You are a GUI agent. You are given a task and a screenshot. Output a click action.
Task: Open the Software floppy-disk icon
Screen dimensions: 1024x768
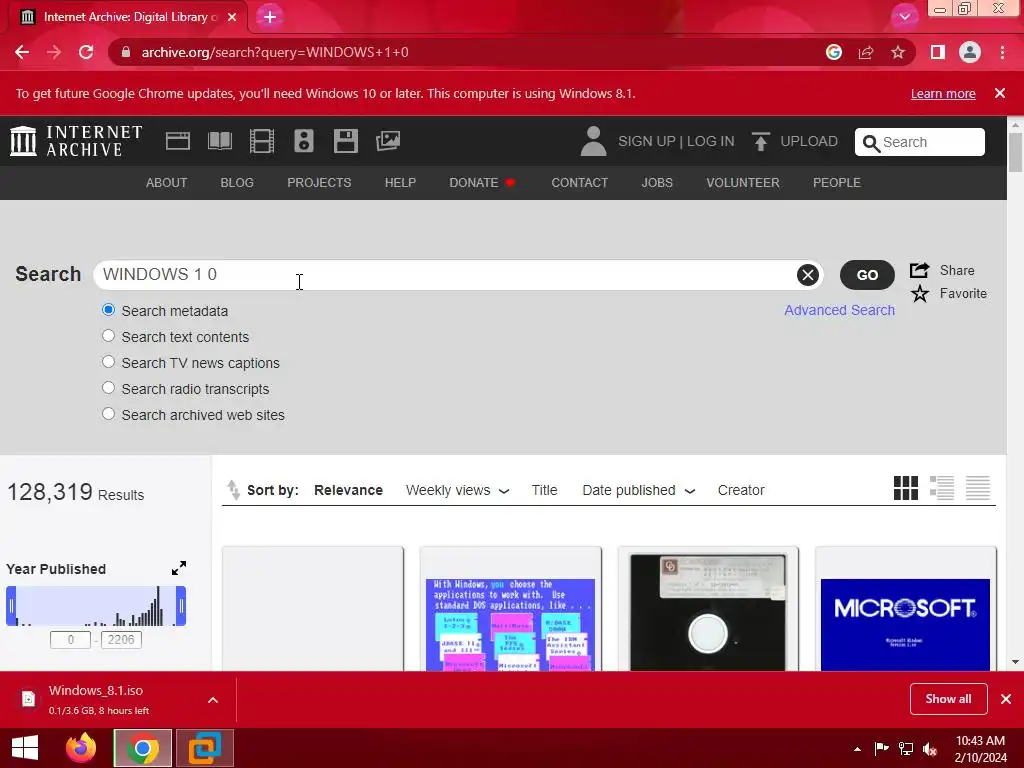(x=345, y=141)
